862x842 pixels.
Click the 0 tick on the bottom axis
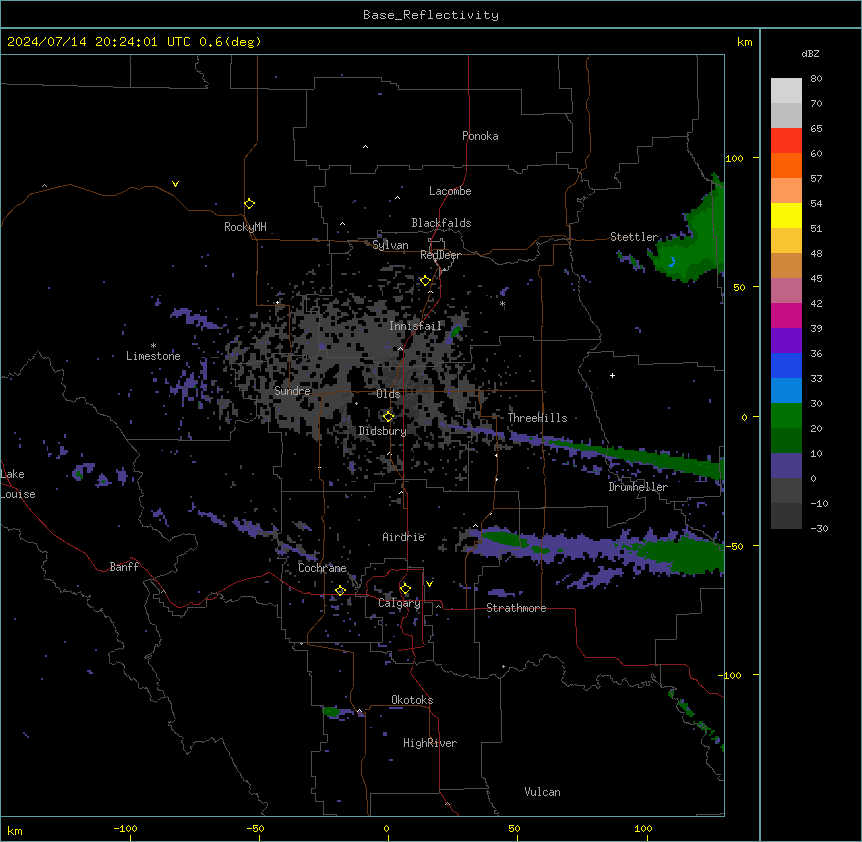(386, 829)
